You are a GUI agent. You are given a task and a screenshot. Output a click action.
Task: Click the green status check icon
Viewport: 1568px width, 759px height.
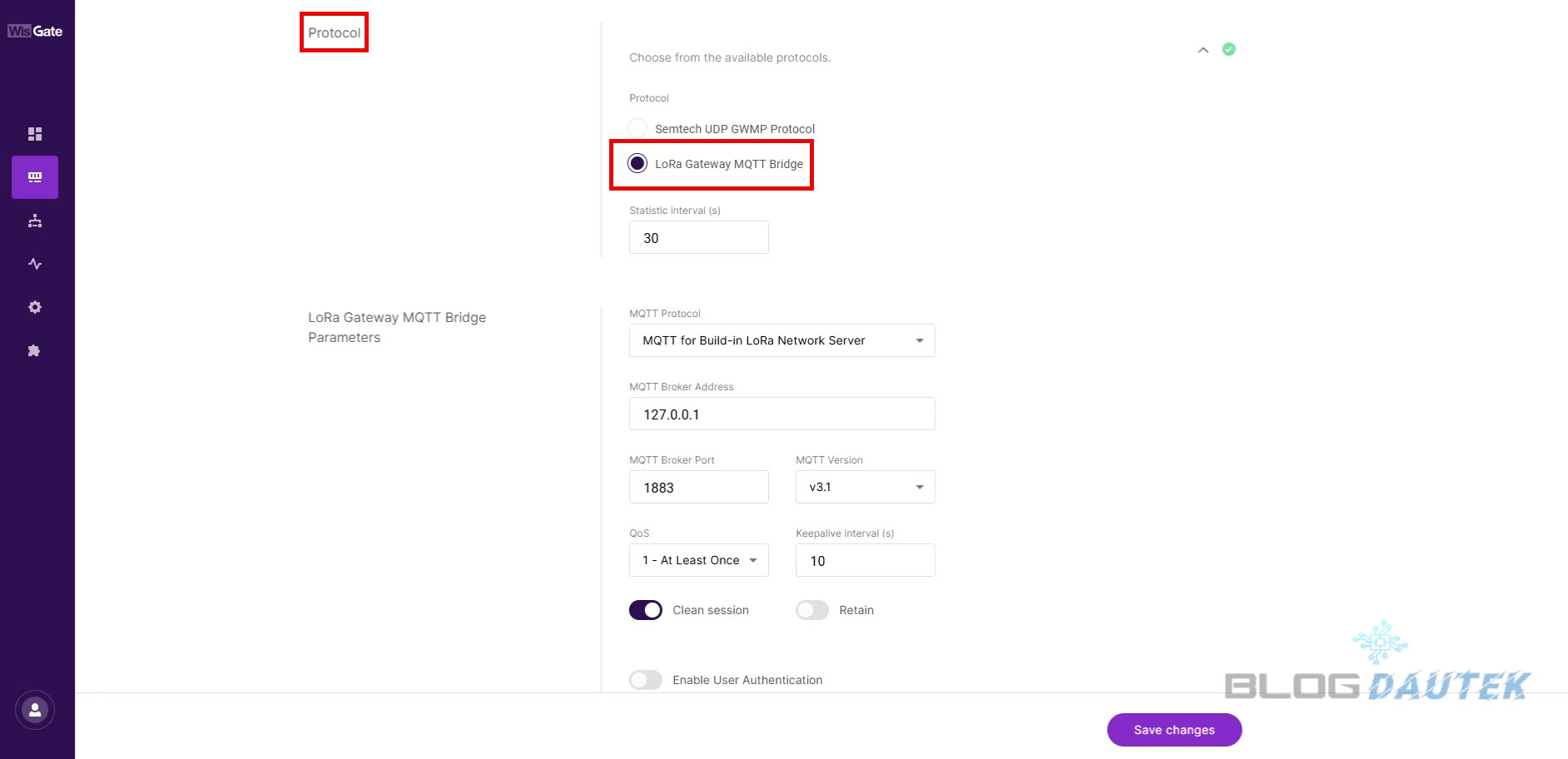[x=1228, y=49]
